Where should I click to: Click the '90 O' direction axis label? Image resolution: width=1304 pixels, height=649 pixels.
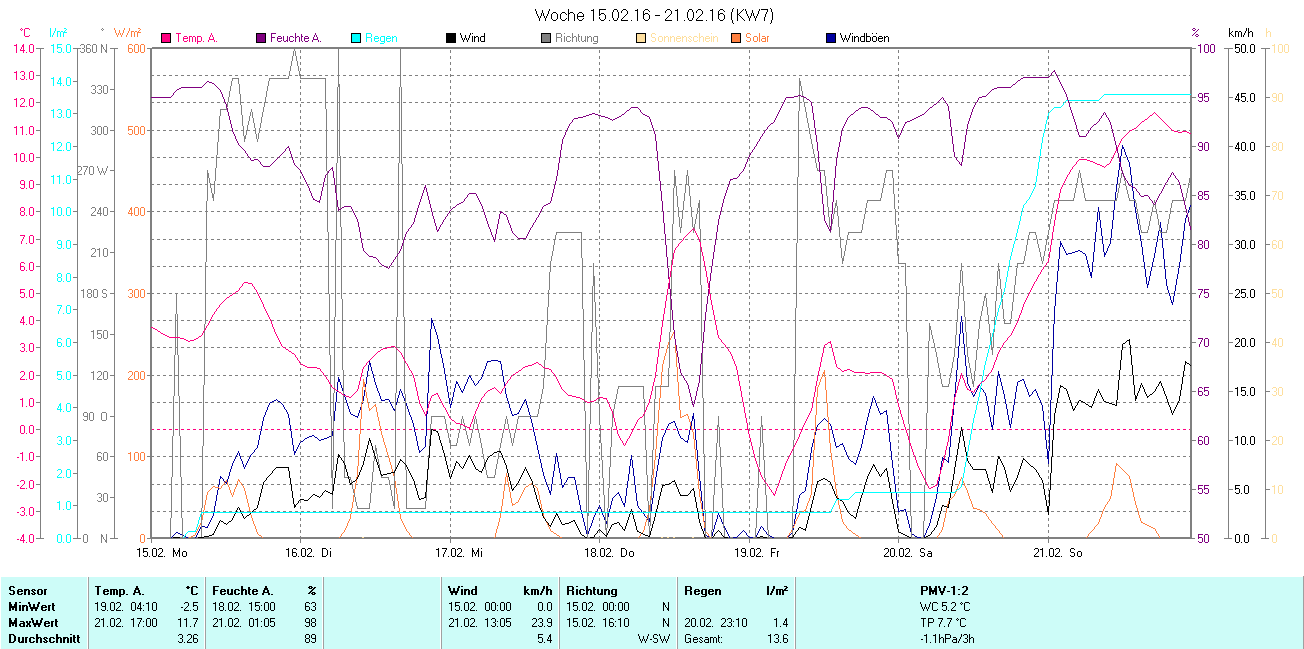97,416
